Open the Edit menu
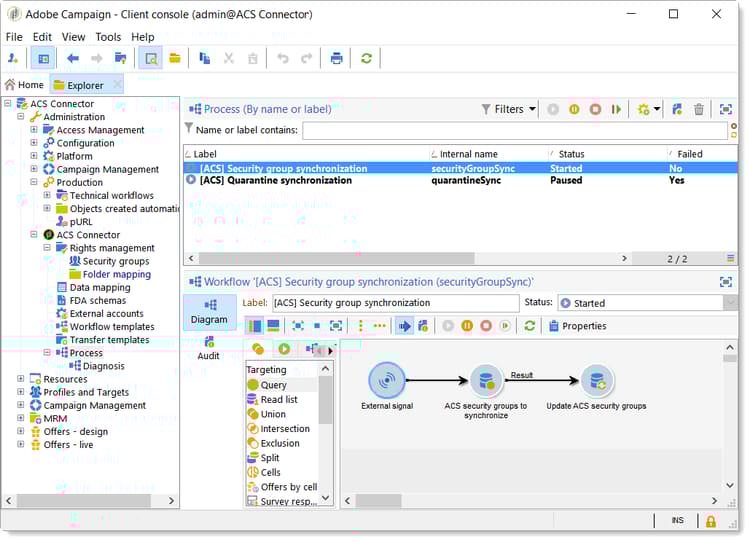Viewport: 750px width, 542px height. (x=42, y=37)
